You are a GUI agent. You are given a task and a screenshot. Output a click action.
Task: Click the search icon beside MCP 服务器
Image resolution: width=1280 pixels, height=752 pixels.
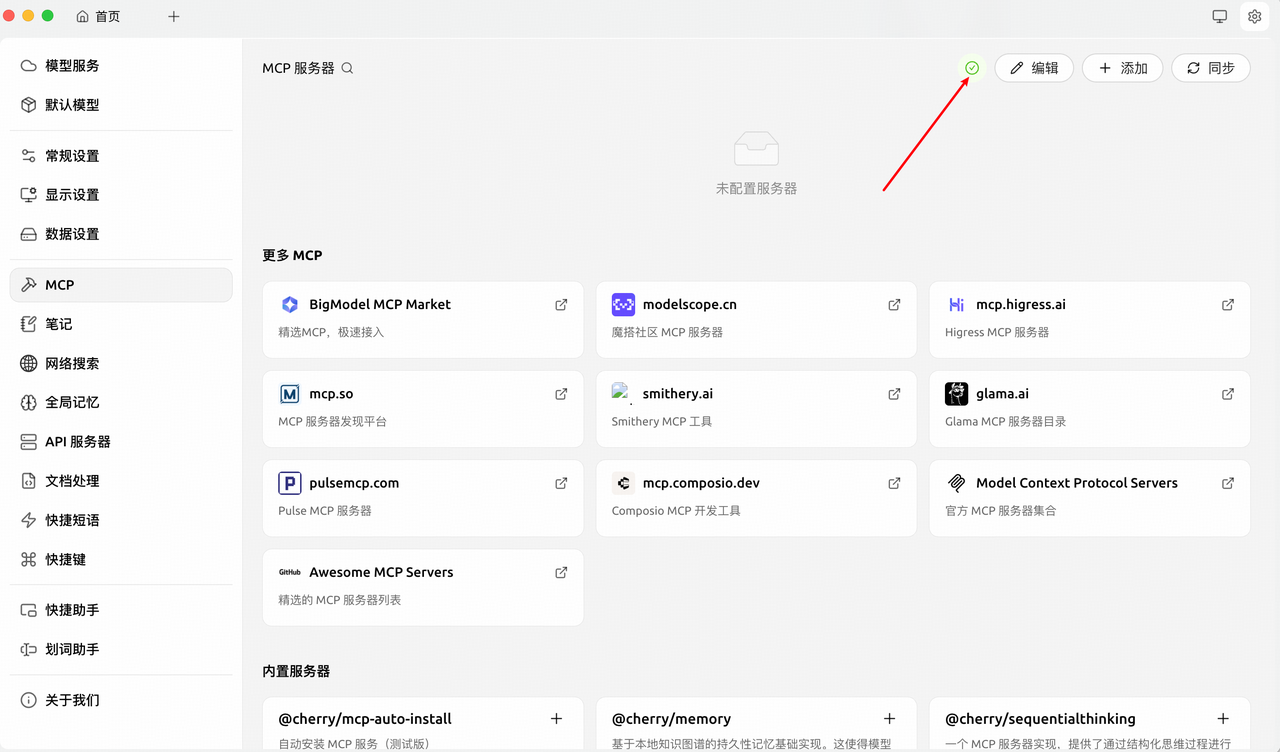(347, 68)
